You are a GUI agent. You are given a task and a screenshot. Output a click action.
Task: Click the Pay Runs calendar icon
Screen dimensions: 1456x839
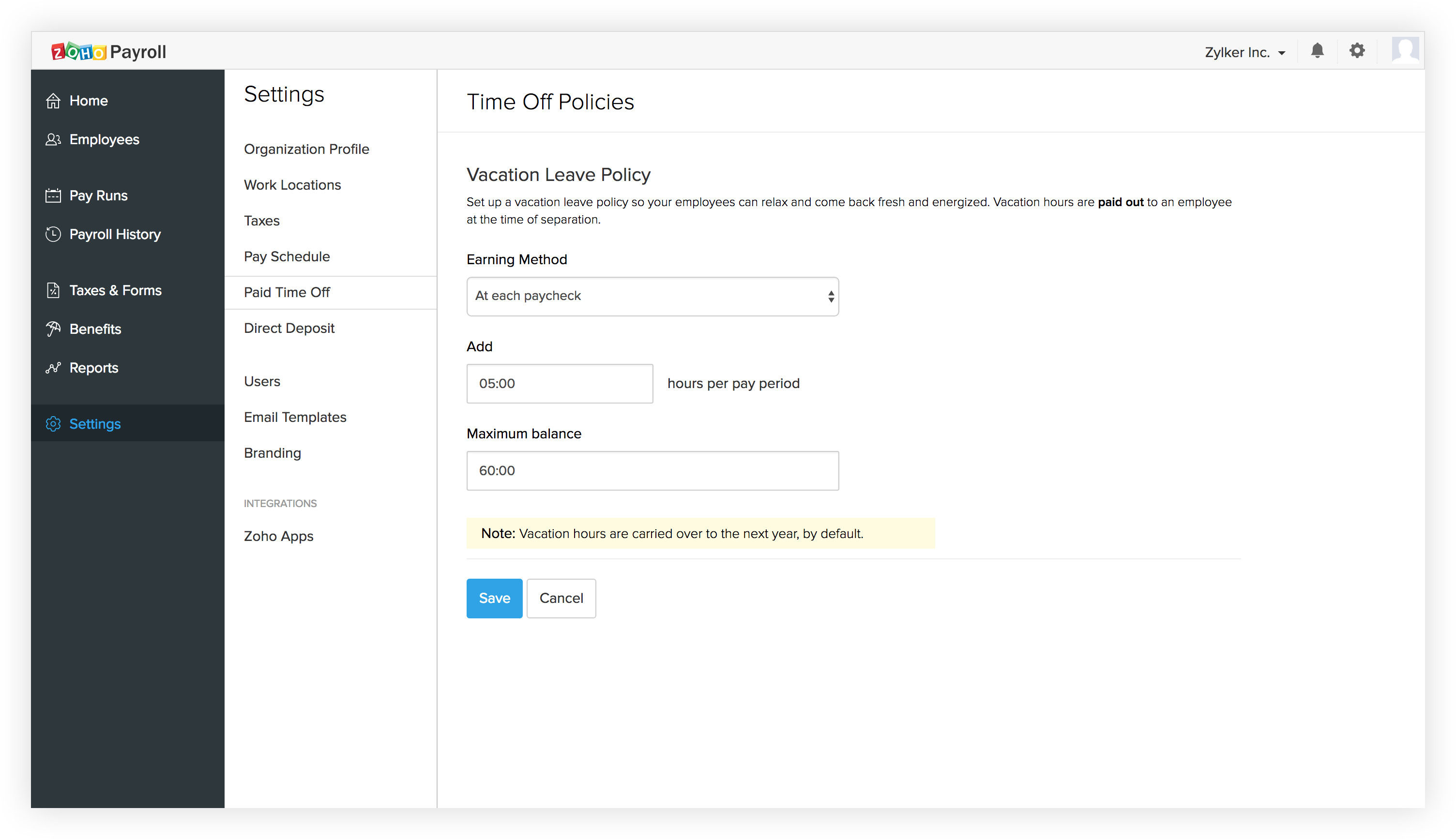point(53,196)
